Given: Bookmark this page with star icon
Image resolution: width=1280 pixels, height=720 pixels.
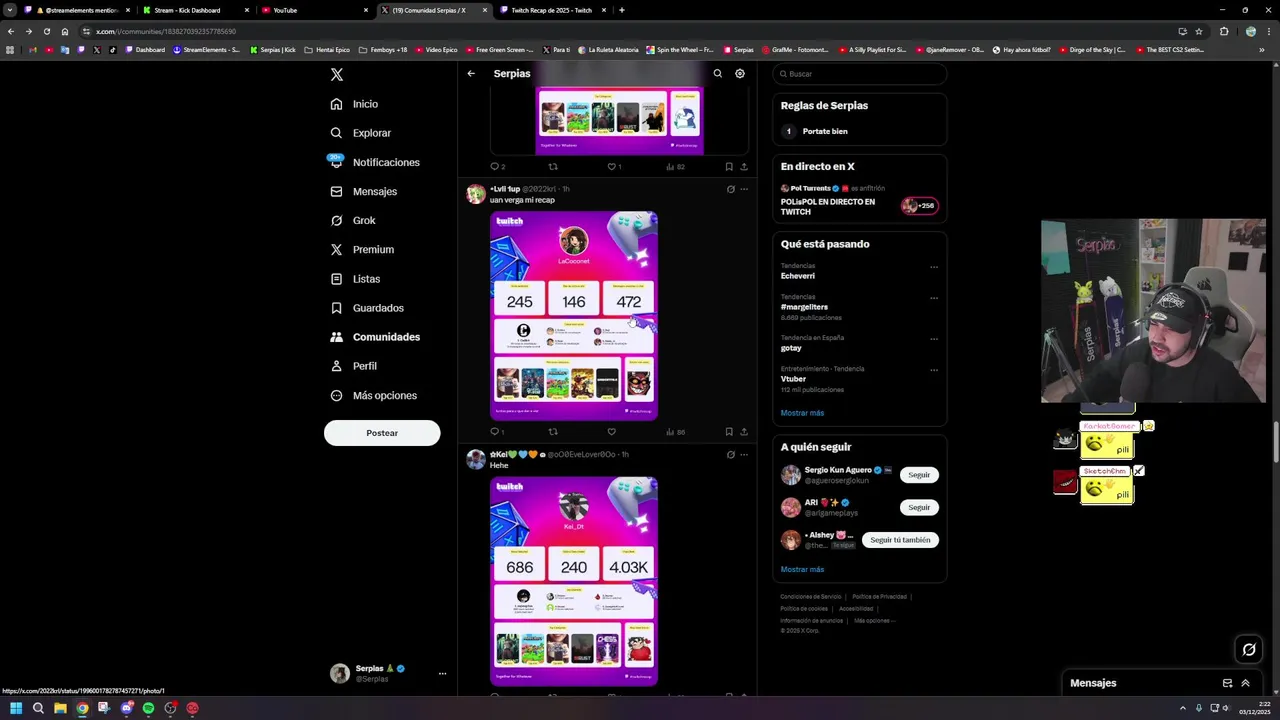Looking at the screenshot, I should coord(1199,31).
